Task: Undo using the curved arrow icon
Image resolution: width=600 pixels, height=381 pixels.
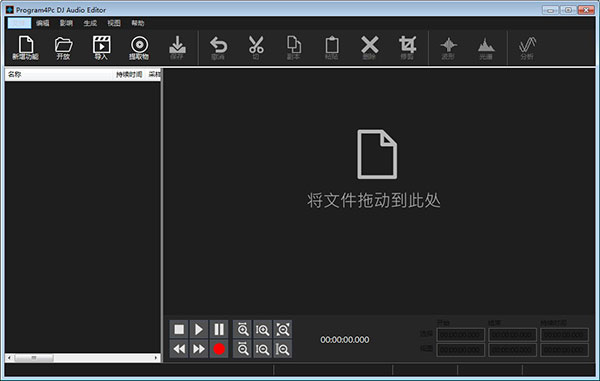Action: (218, 48)
